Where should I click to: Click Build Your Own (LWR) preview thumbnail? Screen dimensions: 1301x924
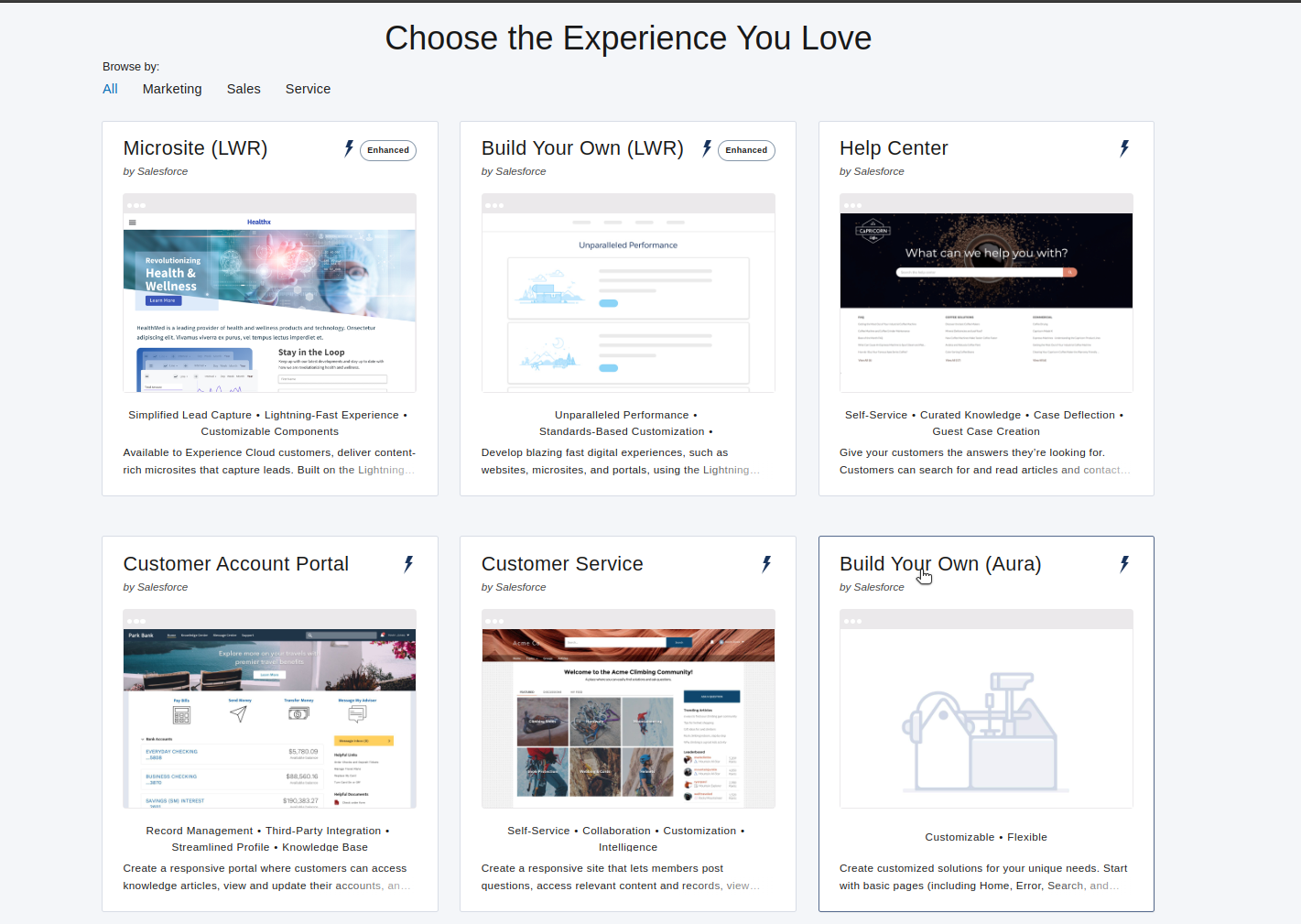pyautogui.click(x=628, y=293)
